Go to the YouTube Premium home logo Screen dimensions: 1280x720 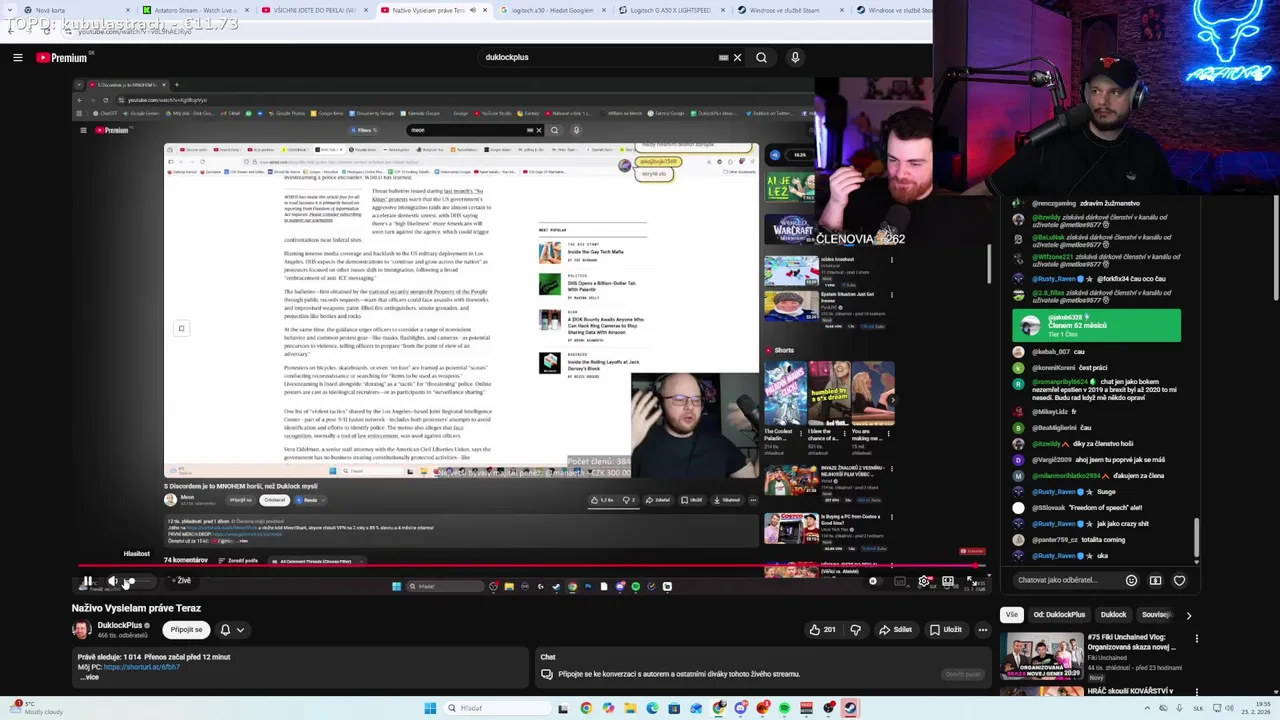tap(63, 57)
